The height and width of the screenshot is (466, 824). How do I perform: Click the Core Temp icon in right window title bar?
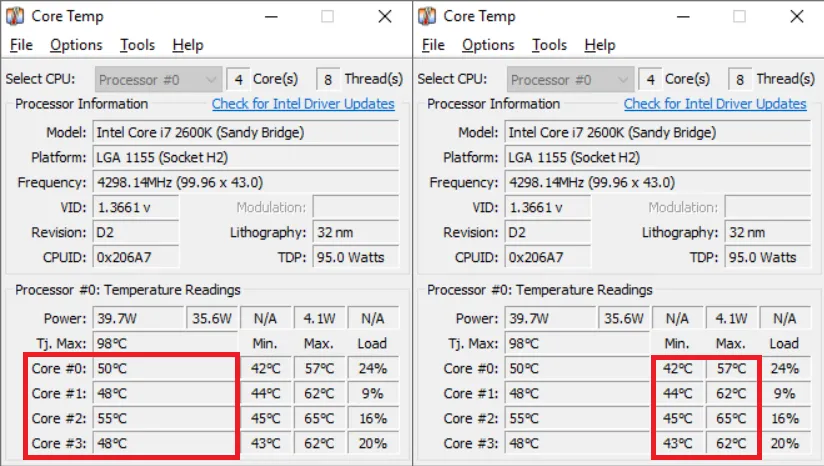pos(428,16)
